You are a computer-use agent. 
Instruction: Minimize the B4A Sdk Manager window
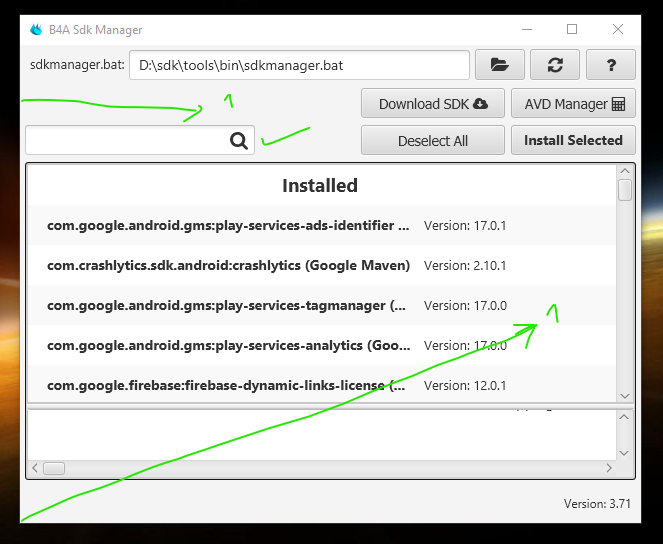click(x=527, y=29)
